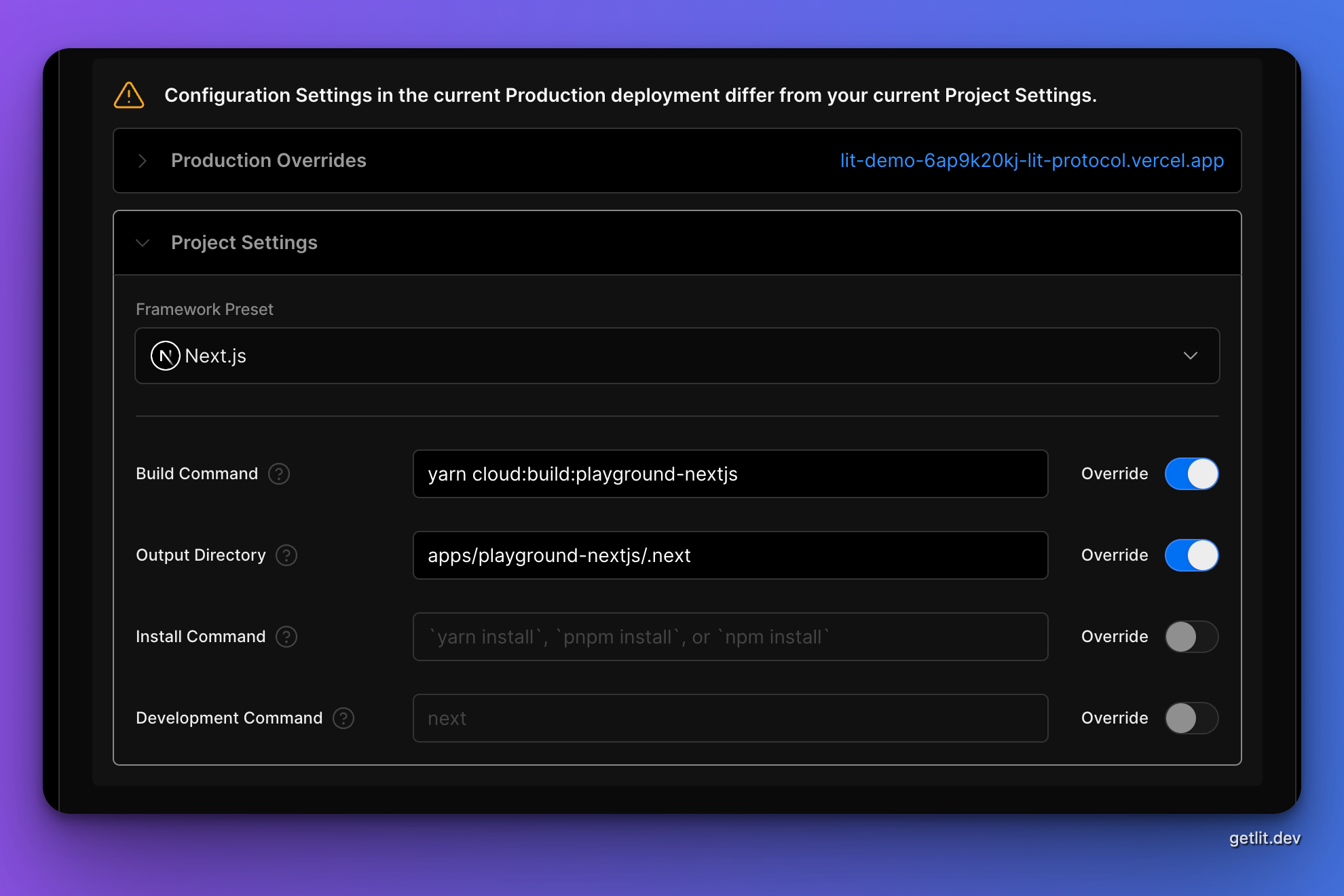Viewport: 1344px width, 896px height.
Task: Click the help icon beside Output Directory
Action: 286,555
